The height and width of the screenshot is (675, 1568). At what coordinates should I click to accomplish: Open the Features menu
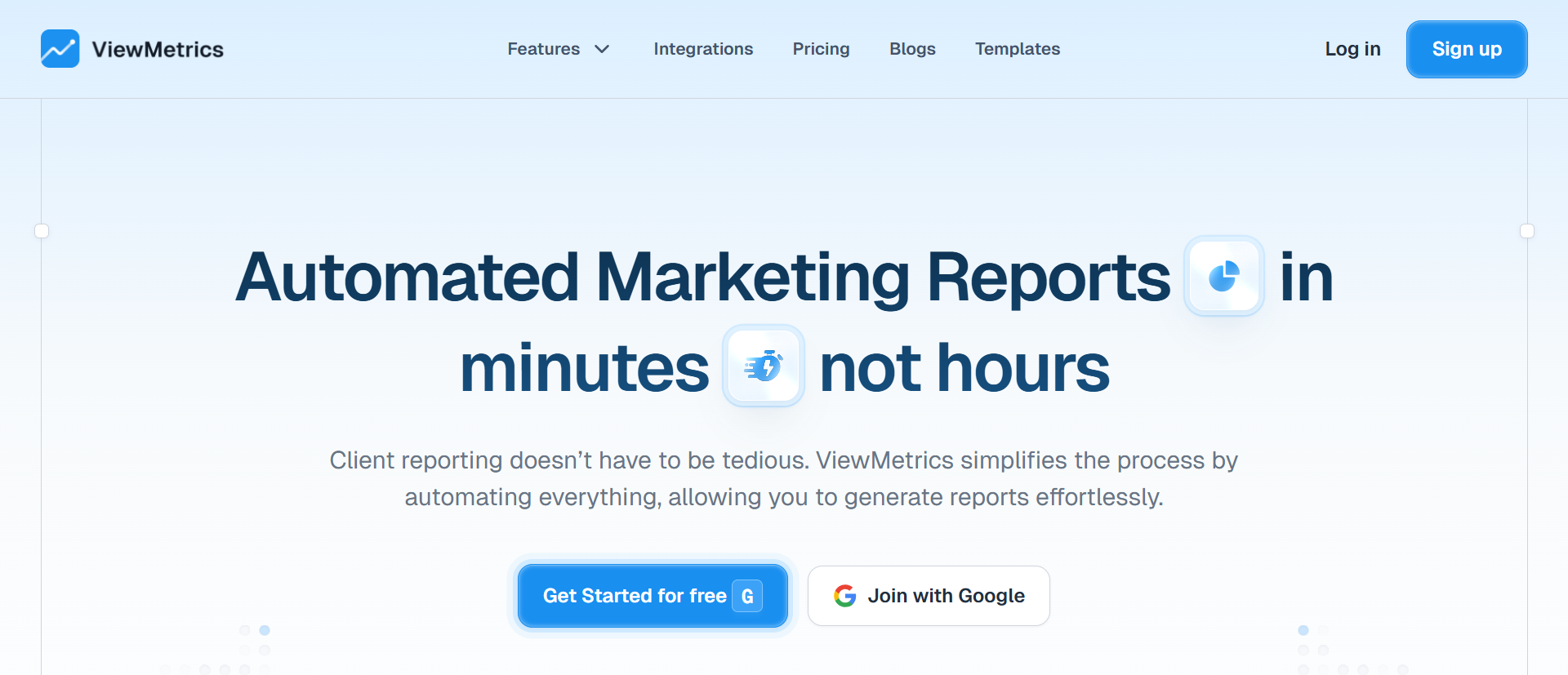(543, 49)
